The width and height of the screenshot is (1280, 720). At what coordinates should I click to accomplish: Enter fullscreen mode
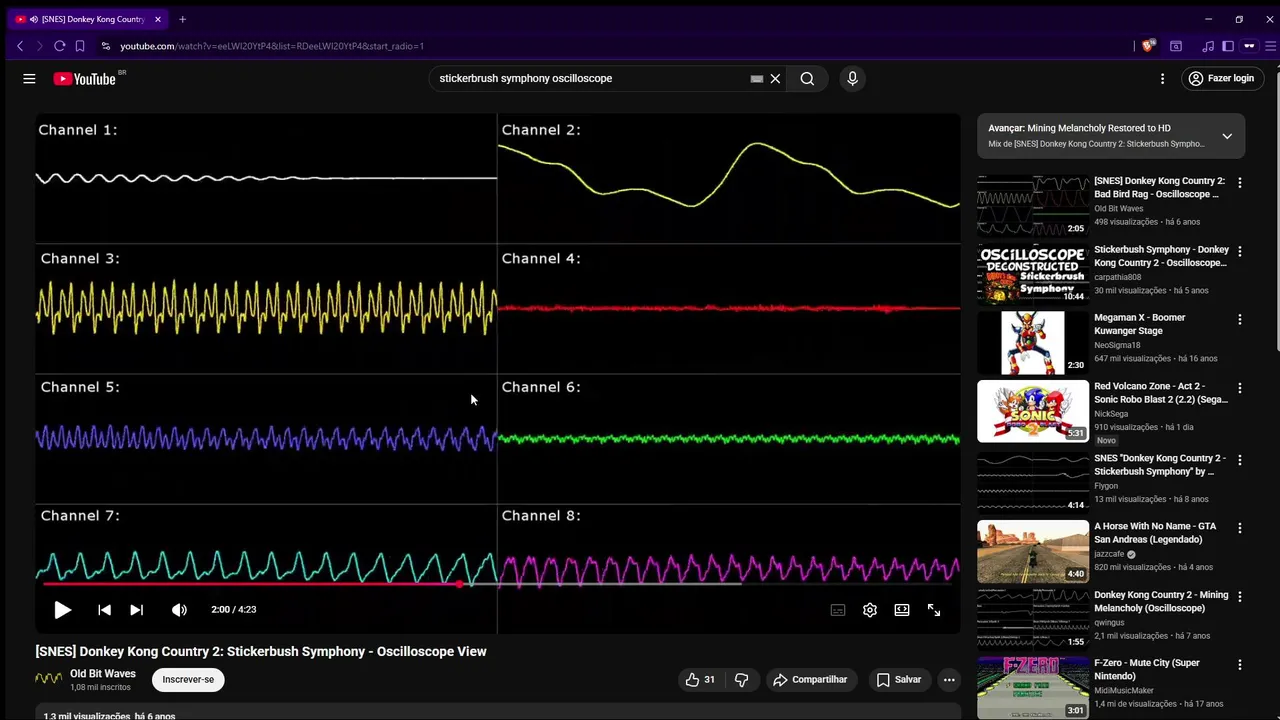click(934, 610)
